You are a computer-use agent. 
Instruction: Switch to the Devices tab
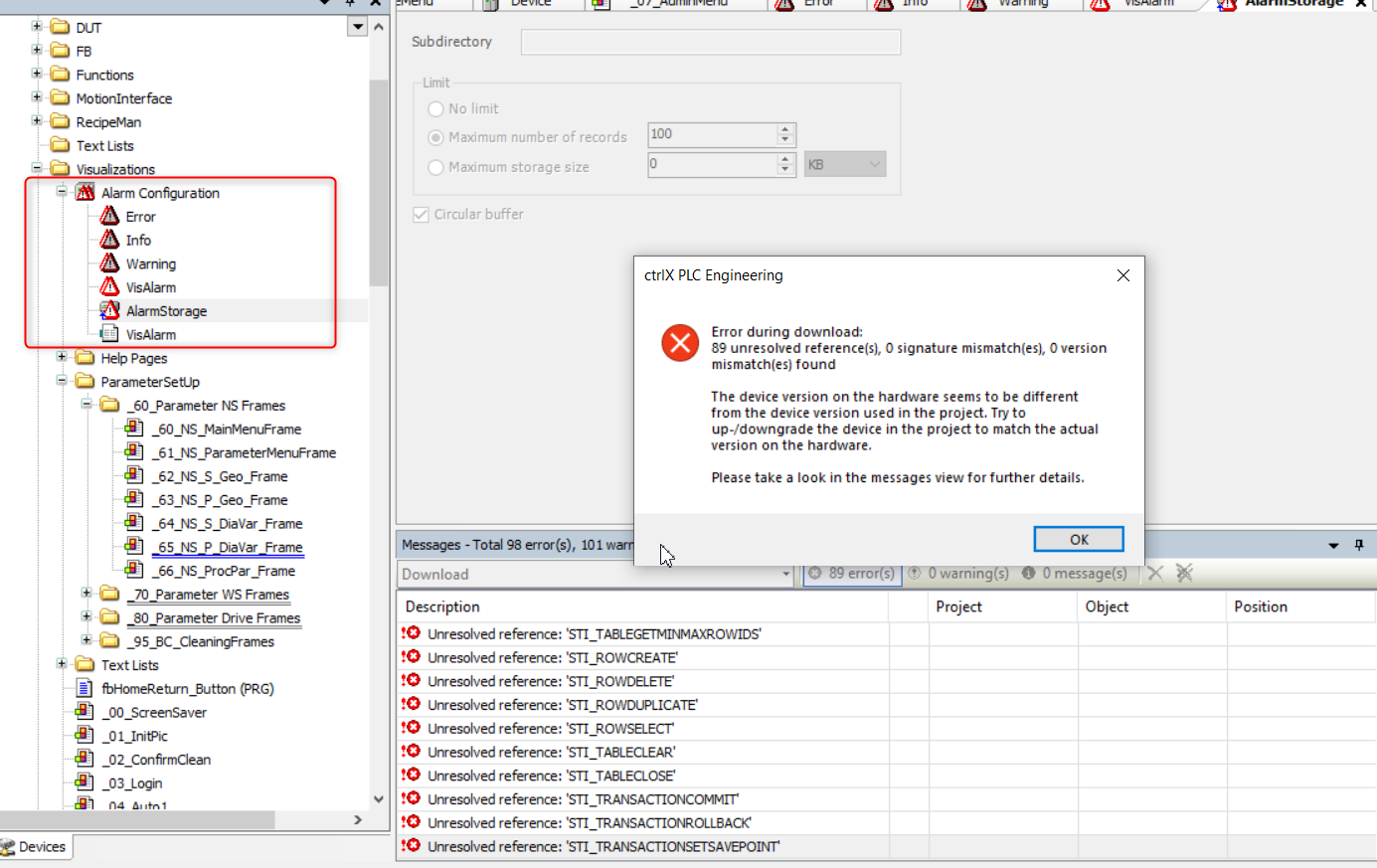[36, 847]
